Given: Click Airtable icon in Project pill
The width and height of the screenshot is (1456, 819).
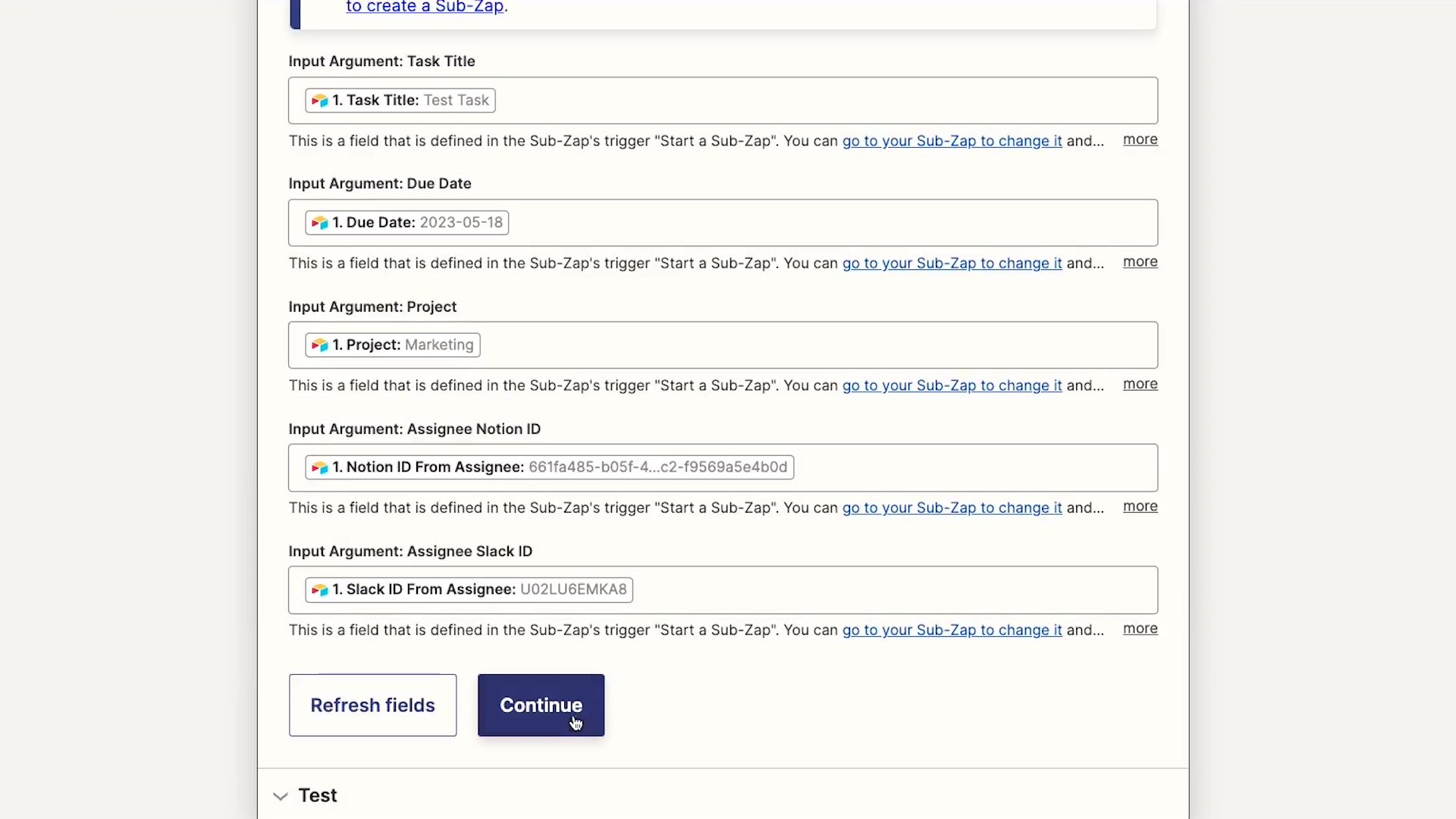Looking at the screenshot, I should point(319,345).
